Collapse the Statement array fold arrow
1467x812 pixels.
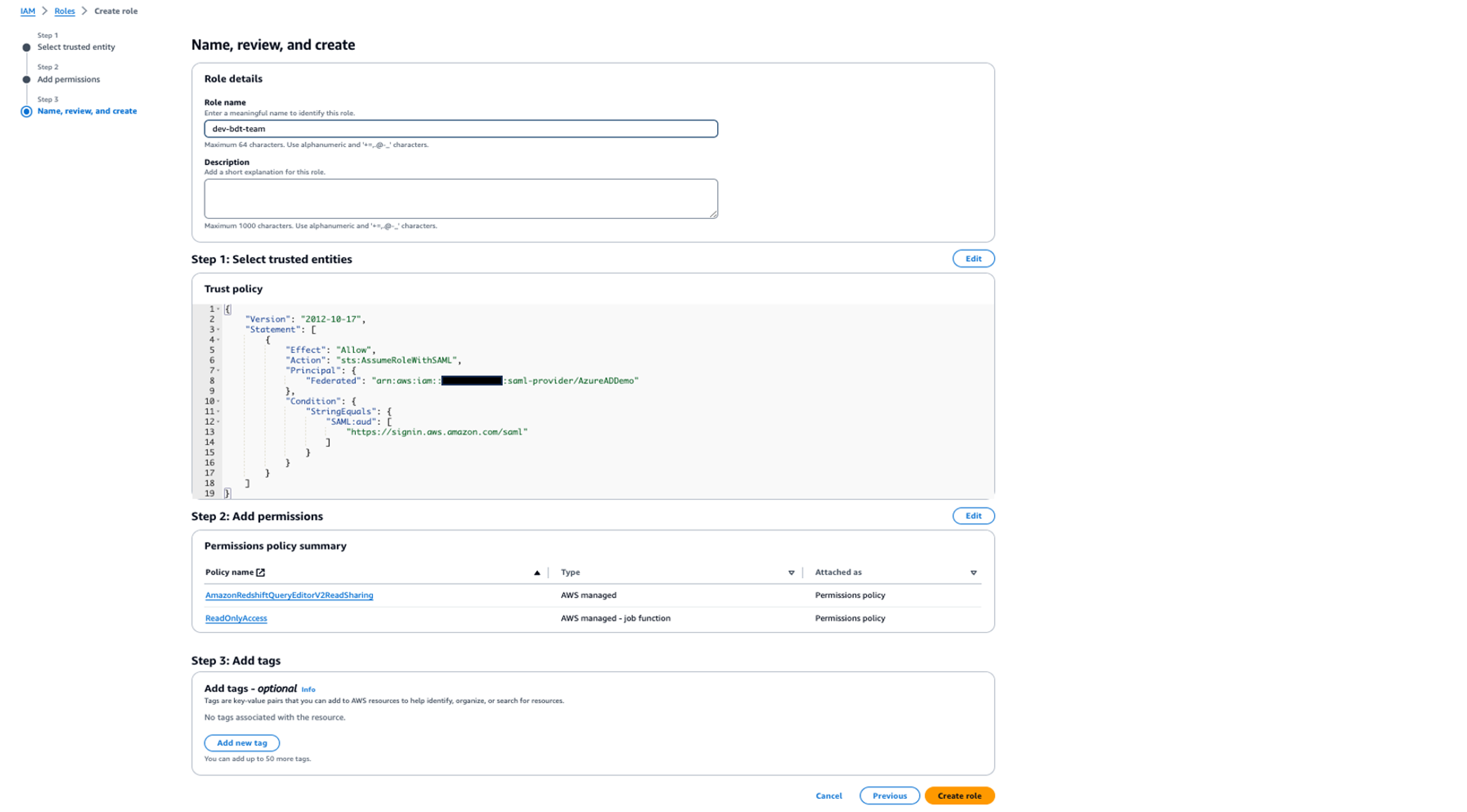[x=219, y=330]
